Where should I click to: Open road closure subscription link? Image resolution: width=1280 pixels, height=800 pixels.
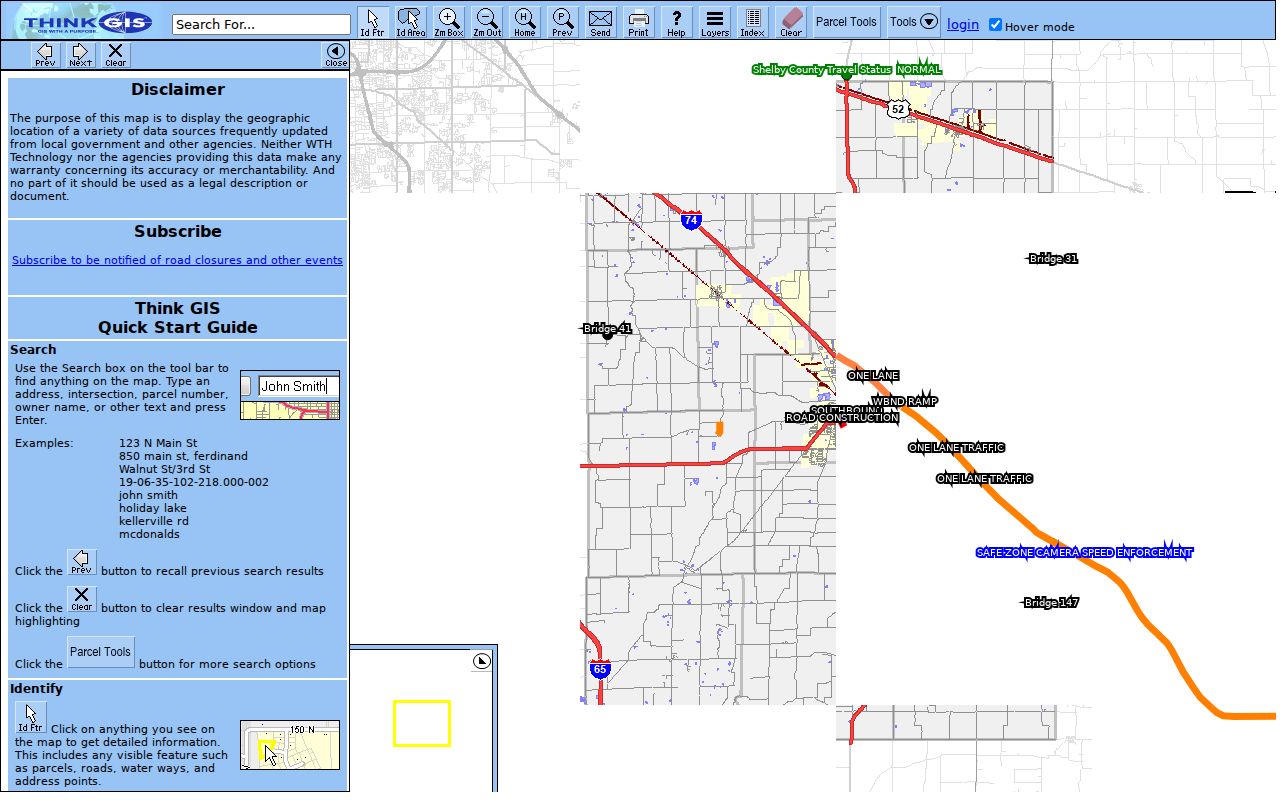[x=177, y=260]
